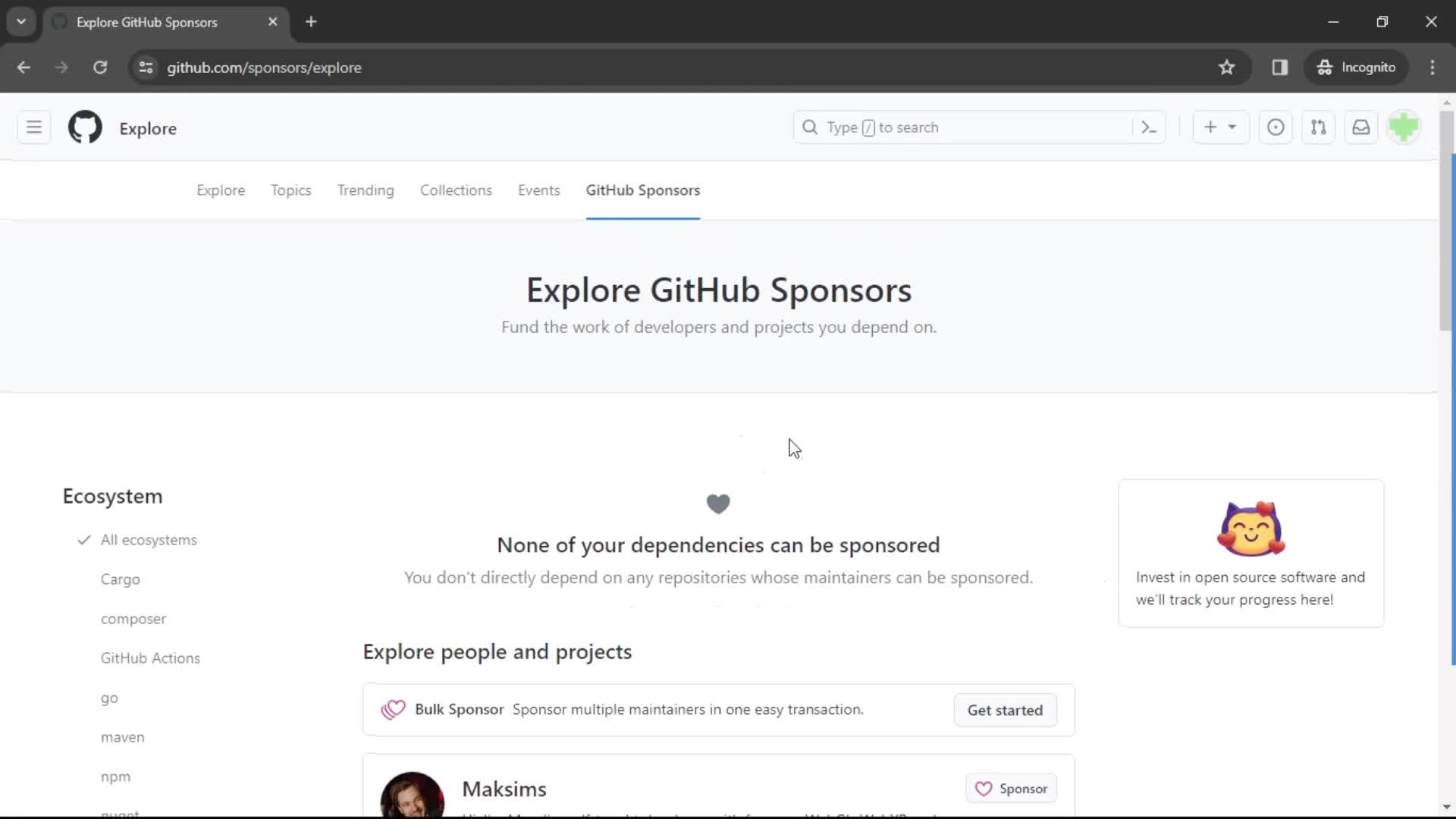Click the pull requests icon

[1319, 127]
